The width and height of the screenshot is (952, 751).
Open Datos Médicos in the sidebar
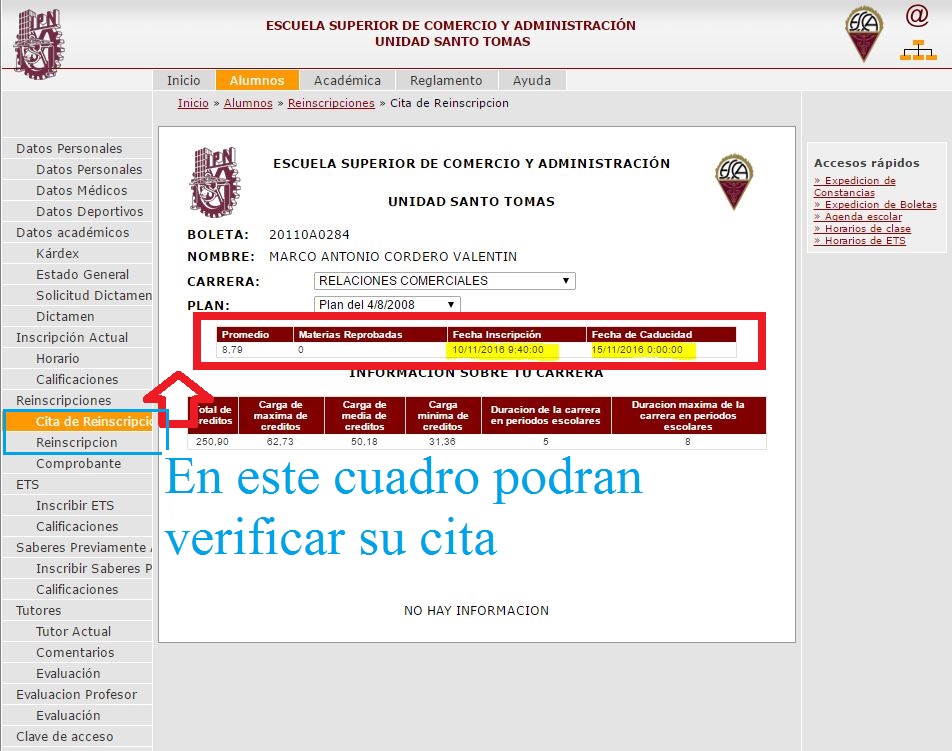(x=76, y=191)
